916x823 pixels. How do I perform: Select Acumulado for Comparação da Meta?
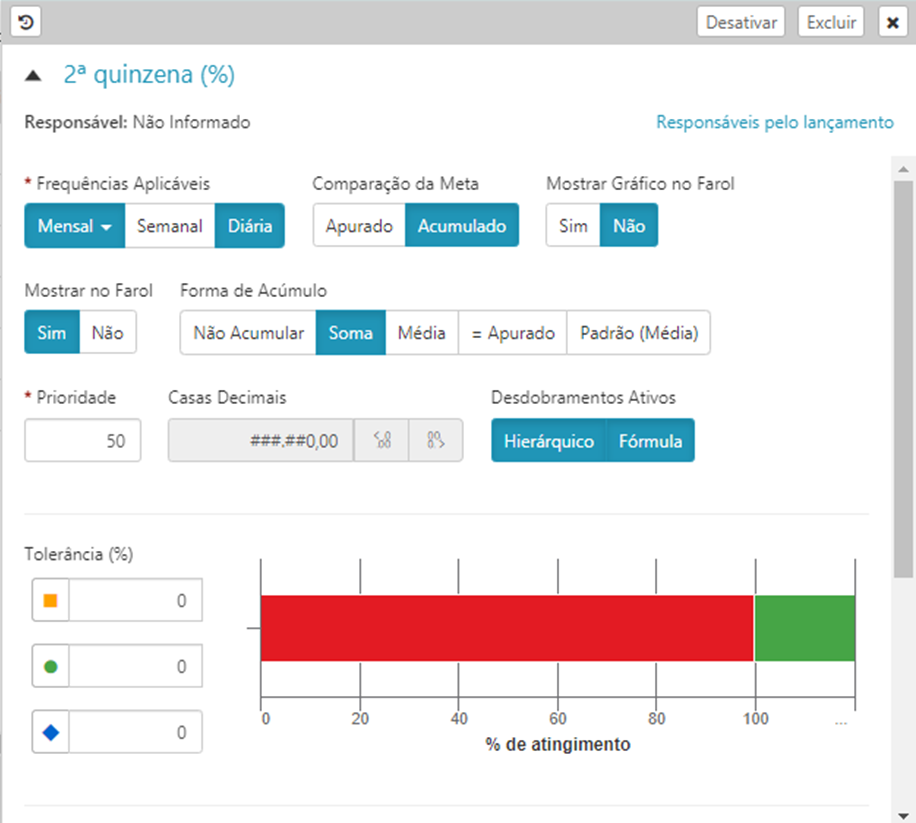click(462, 225)
